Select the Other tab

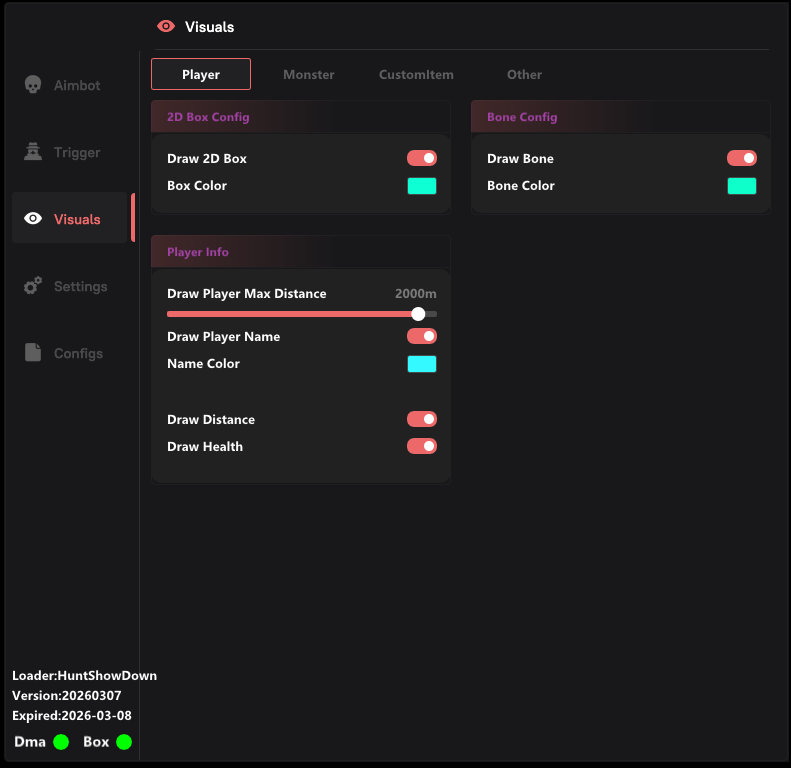tap(524, 75)
